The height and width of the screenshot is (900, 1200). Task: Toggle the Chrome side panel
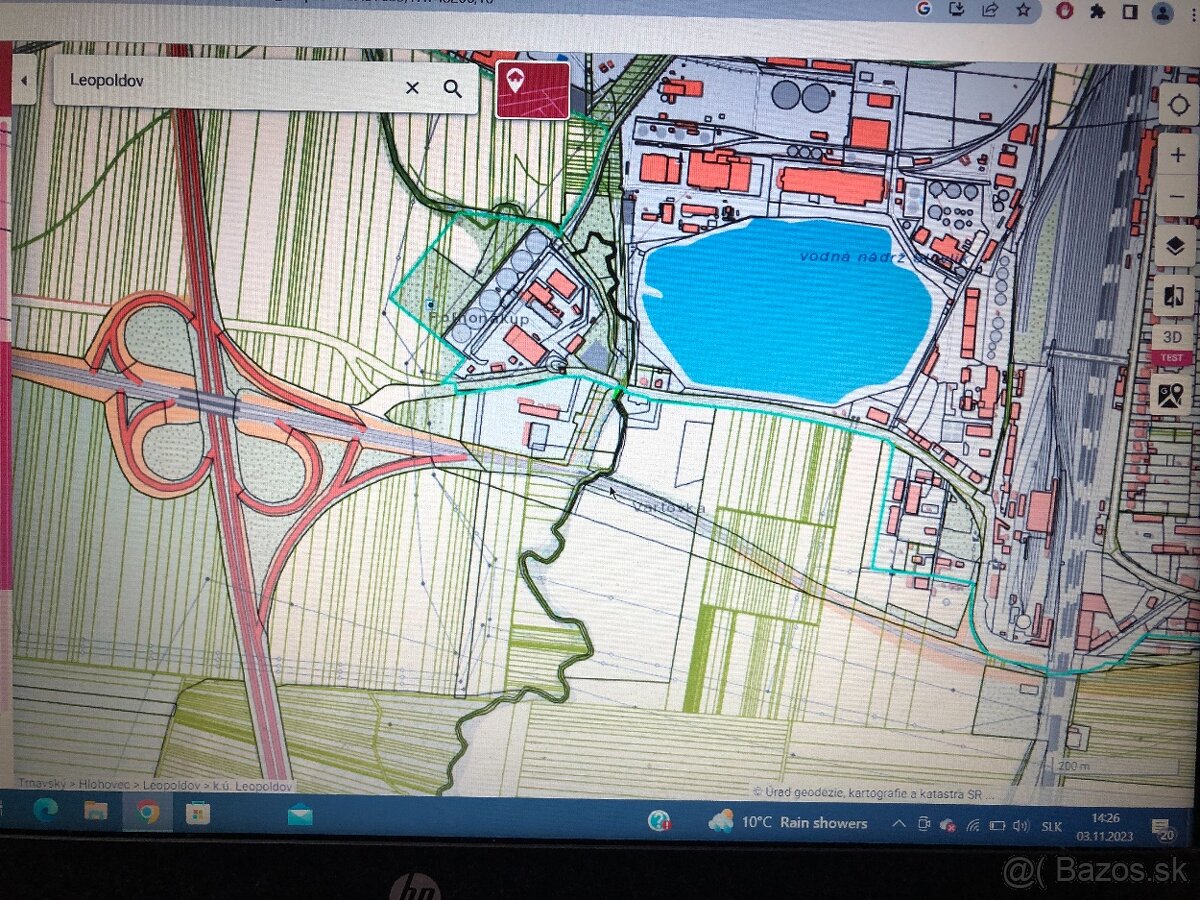click(x=1129, y=11)
